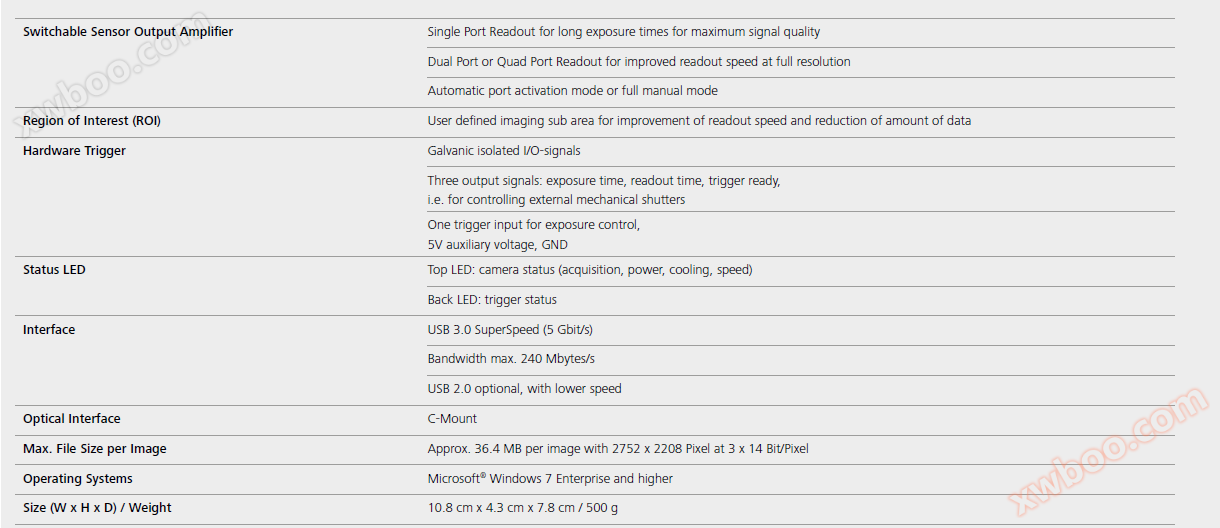Image resolution: width=1220 pixels, height=528 pixels.
Task: Select the Single Port Readout description line
Action: (x=623, y=32)
